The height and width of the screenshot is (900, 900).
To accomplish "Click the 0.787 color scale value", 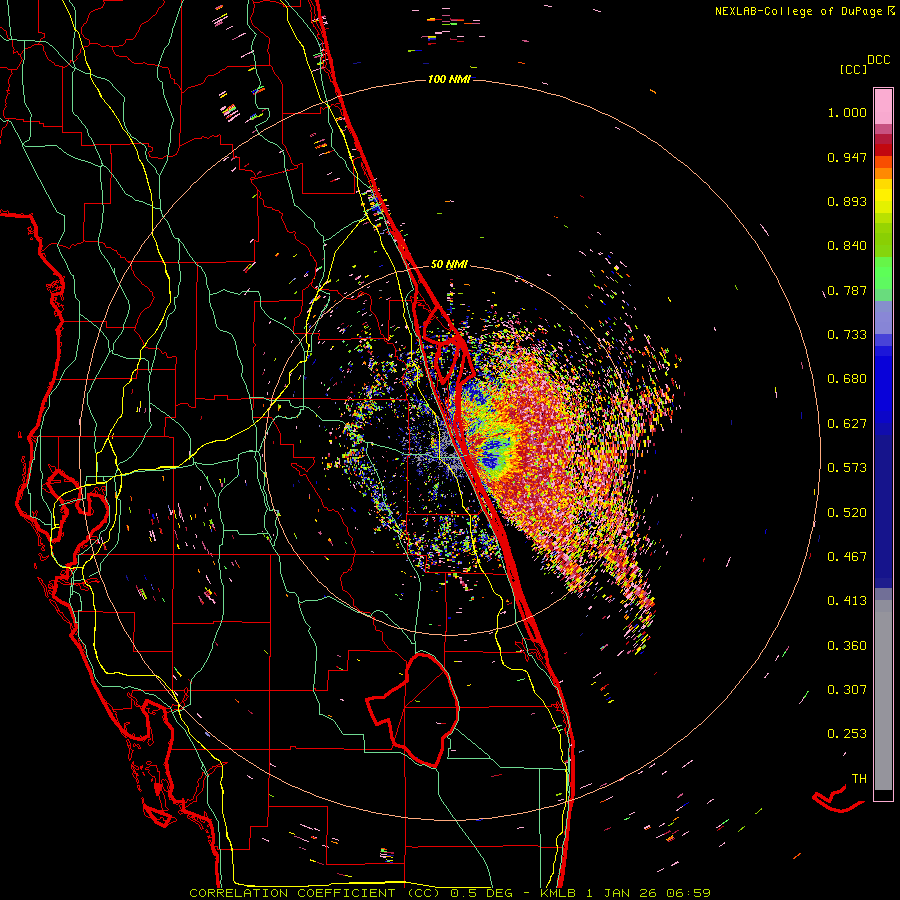I will click(847, 290).
